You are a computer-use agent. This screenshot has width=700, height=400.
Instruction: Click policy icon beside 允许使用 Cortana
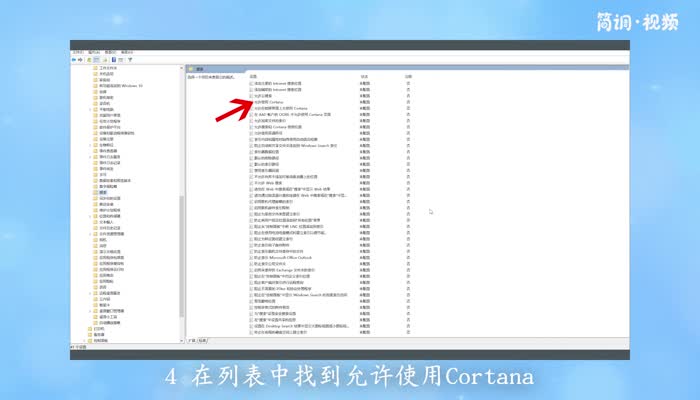pos(251,102)
